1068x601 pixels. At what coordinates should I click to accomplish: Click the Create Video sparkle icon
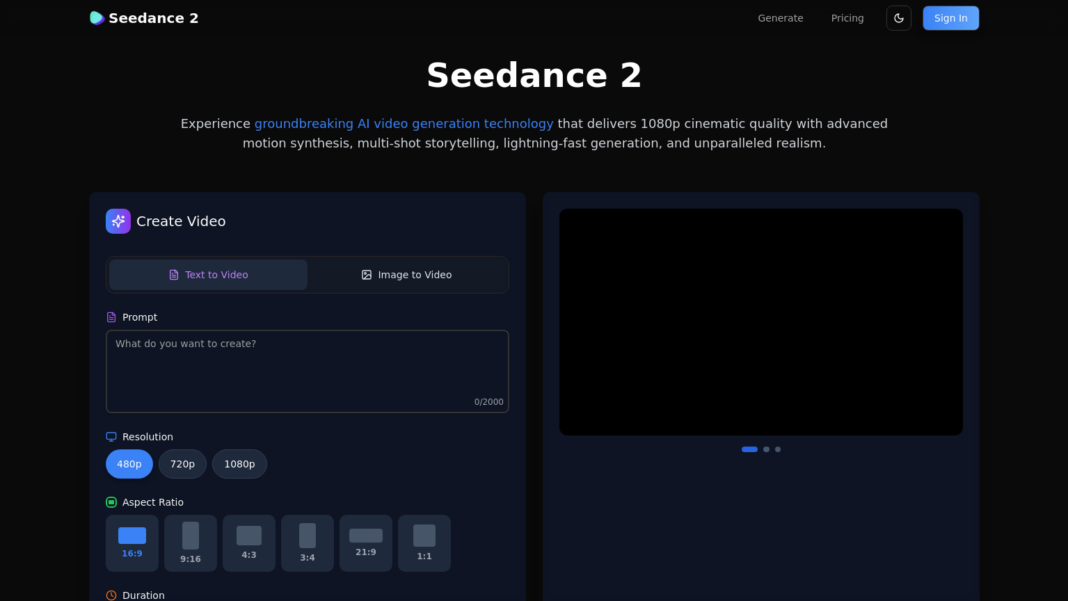coord(118,221)
